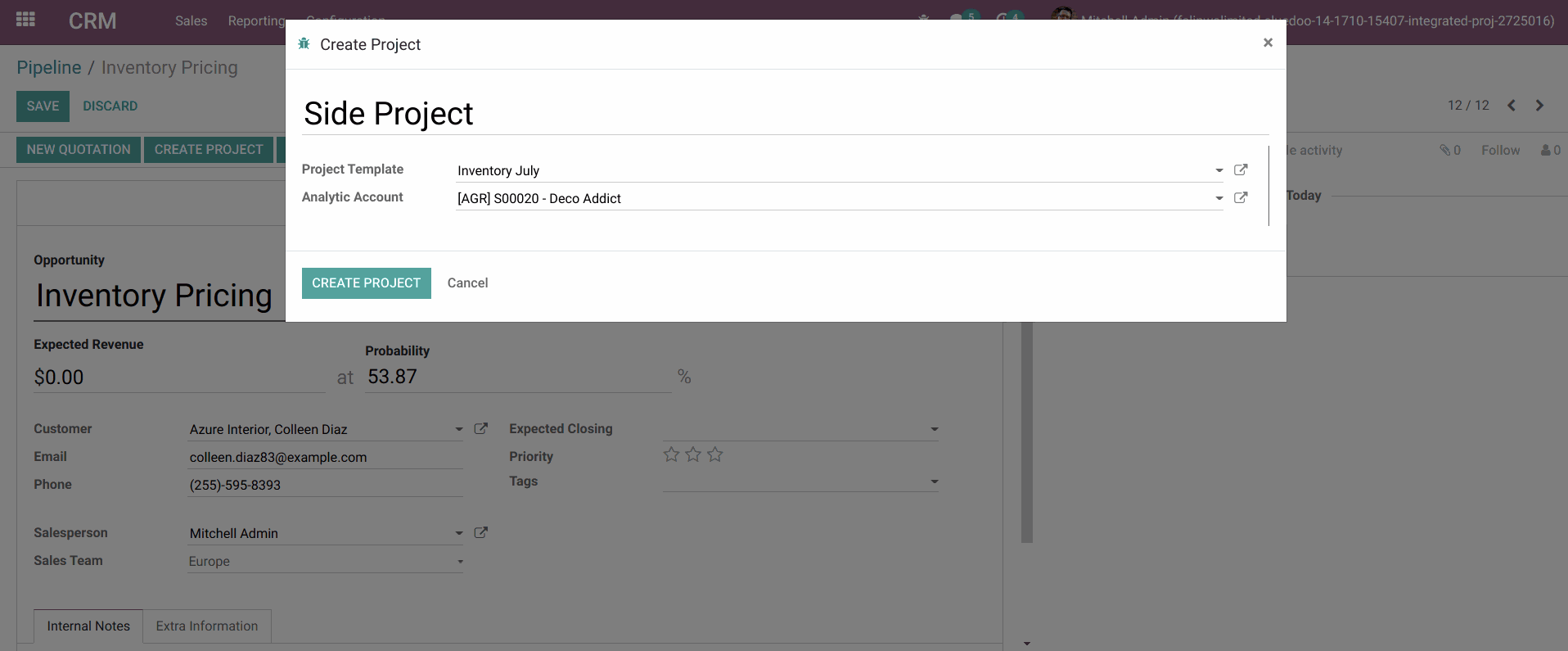1568x651 pixels.
Task: Open Salesperson external link icon
Action: click(481, 532)
